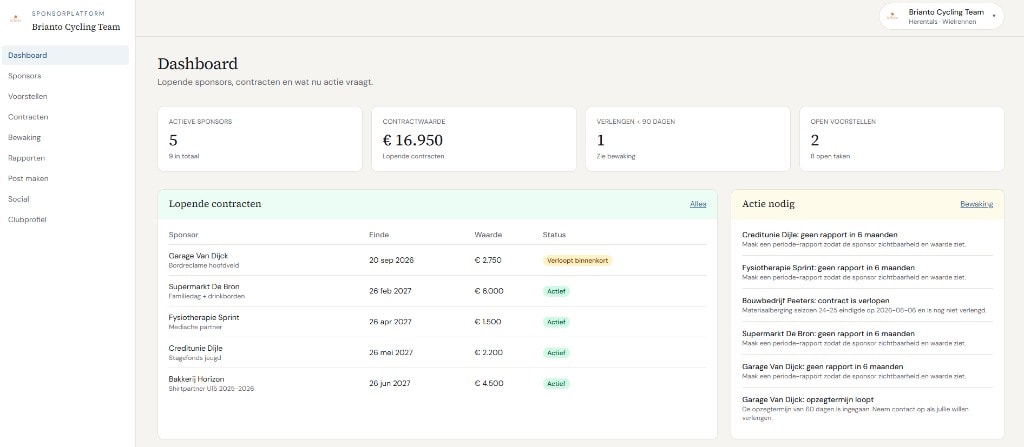Open Bouwbedrijf Peeters: contract is verlopen item
Viewport: 1024px width, 447px height.
(867, 305)
